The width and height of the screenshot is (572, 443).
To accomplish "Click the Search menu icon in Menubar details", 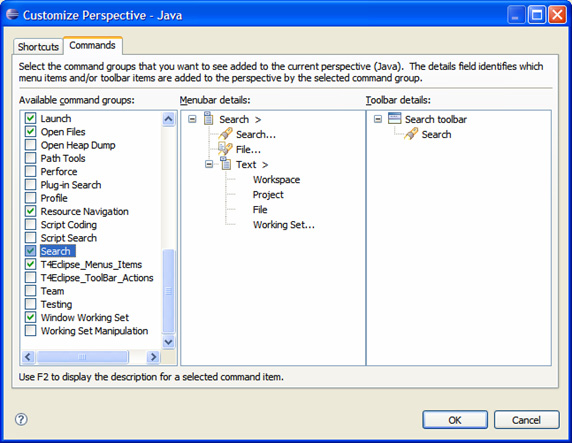I will pos(209,119).
